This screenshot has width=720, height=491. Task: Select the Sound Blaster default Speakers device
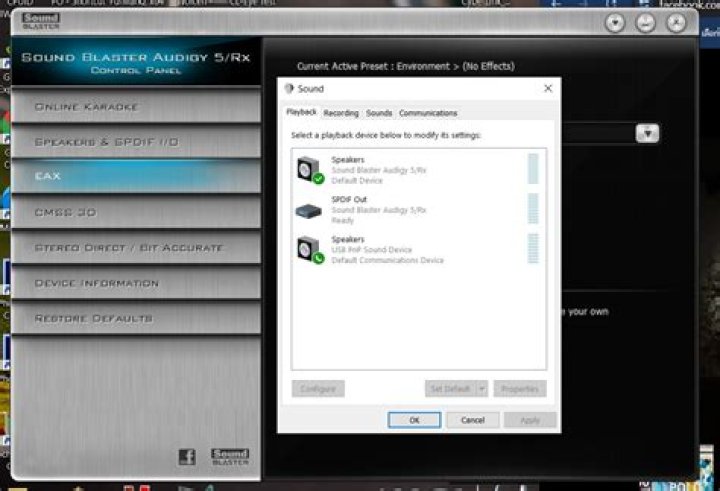click(x=418, y=170)
